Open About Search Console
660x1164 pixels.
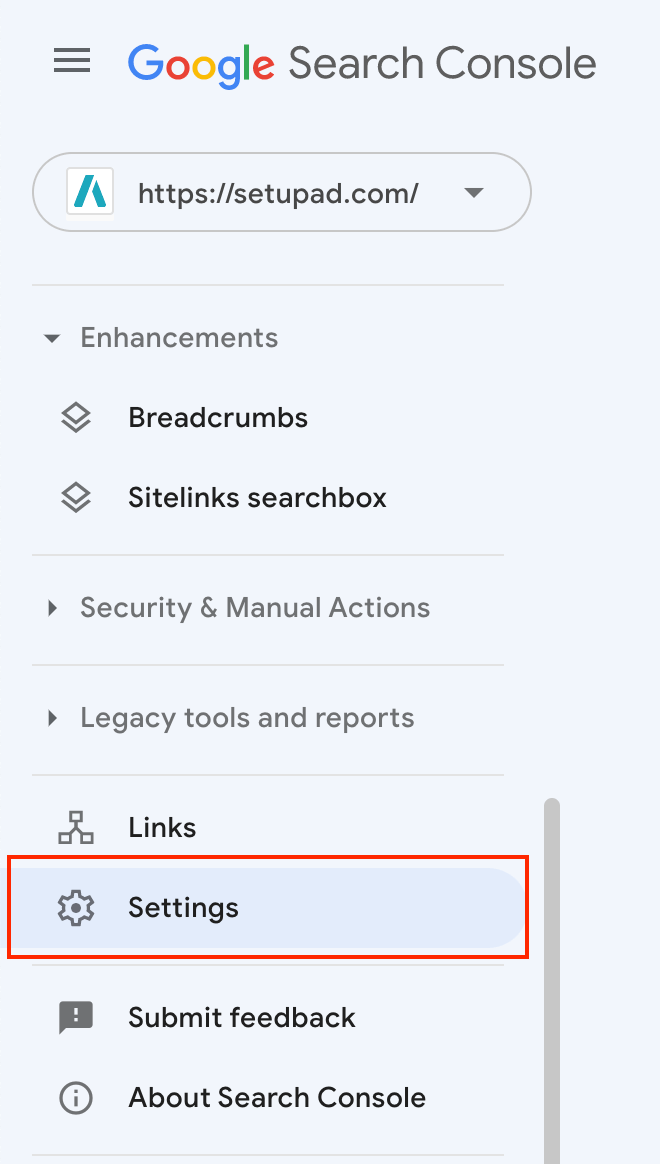tap(277, 1097)
